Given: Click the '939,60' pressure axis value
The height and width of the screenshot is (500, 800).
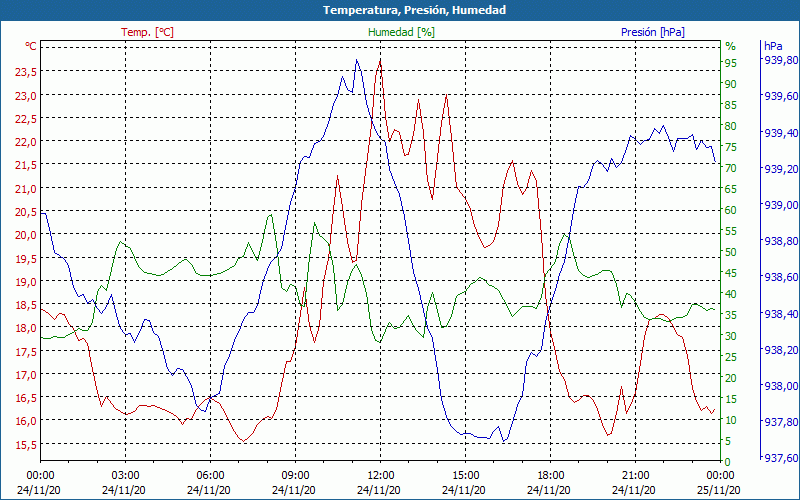Looking at the screenshot, I should coord(780,96).
